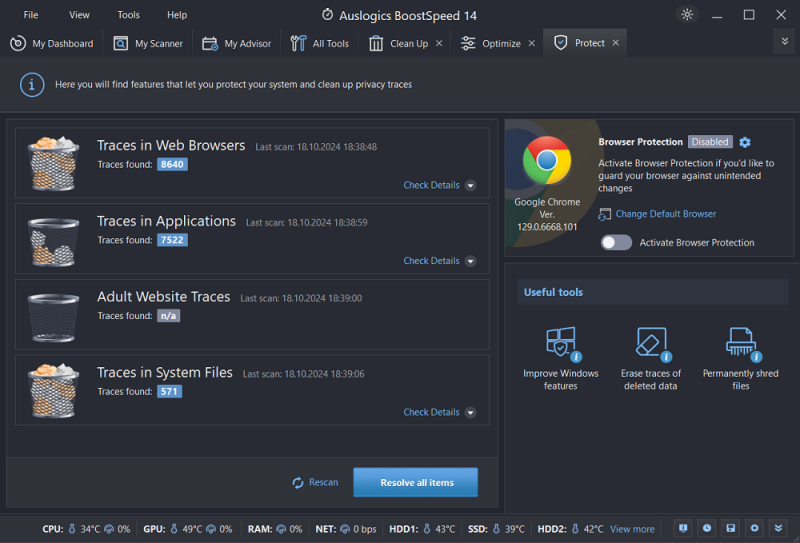The width and height of the screenshot is (800, 543).
Task: Click the Change Default Browser icon
Action: 604,214
